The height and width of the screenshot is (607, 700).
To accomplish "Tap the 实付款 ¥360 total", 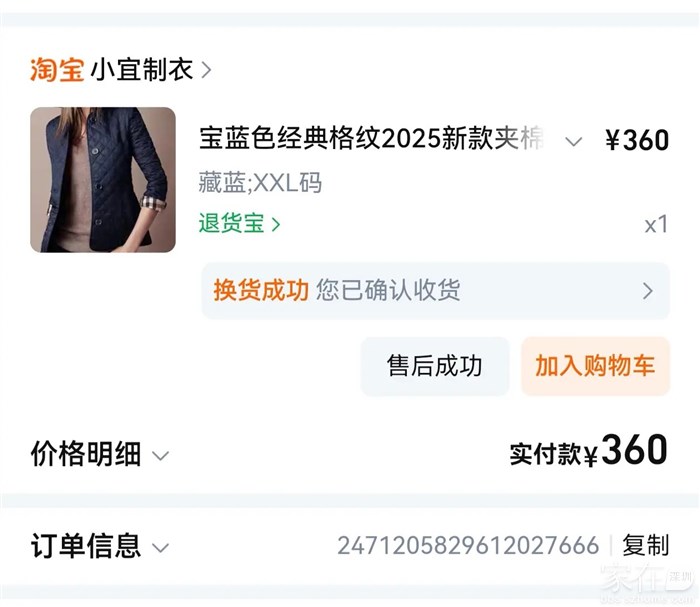I will tap(589, 453).
